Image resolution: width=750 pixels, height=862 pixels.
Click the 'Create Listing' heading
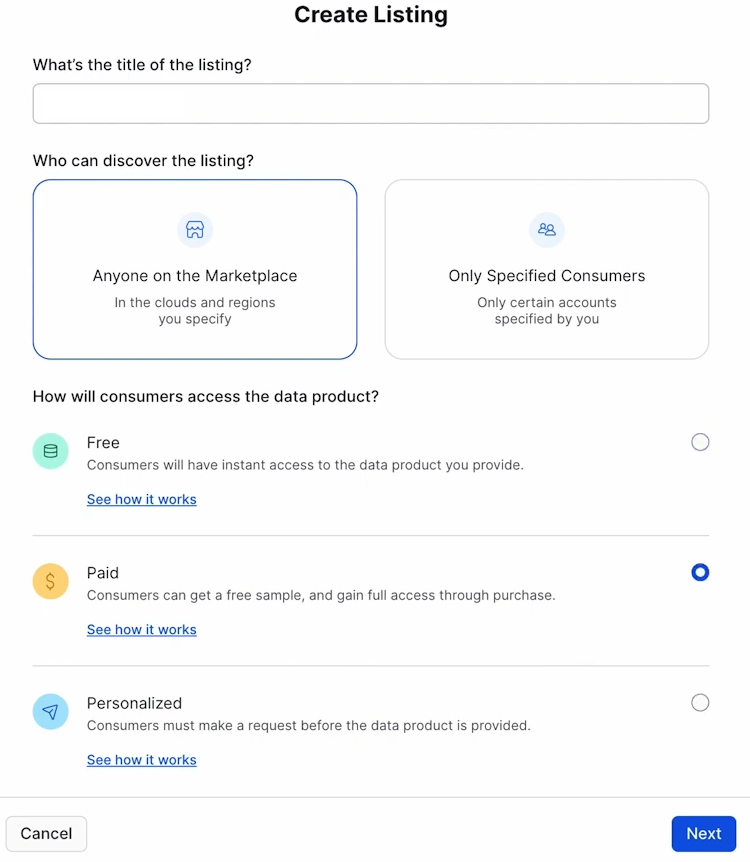click(370, 15)
